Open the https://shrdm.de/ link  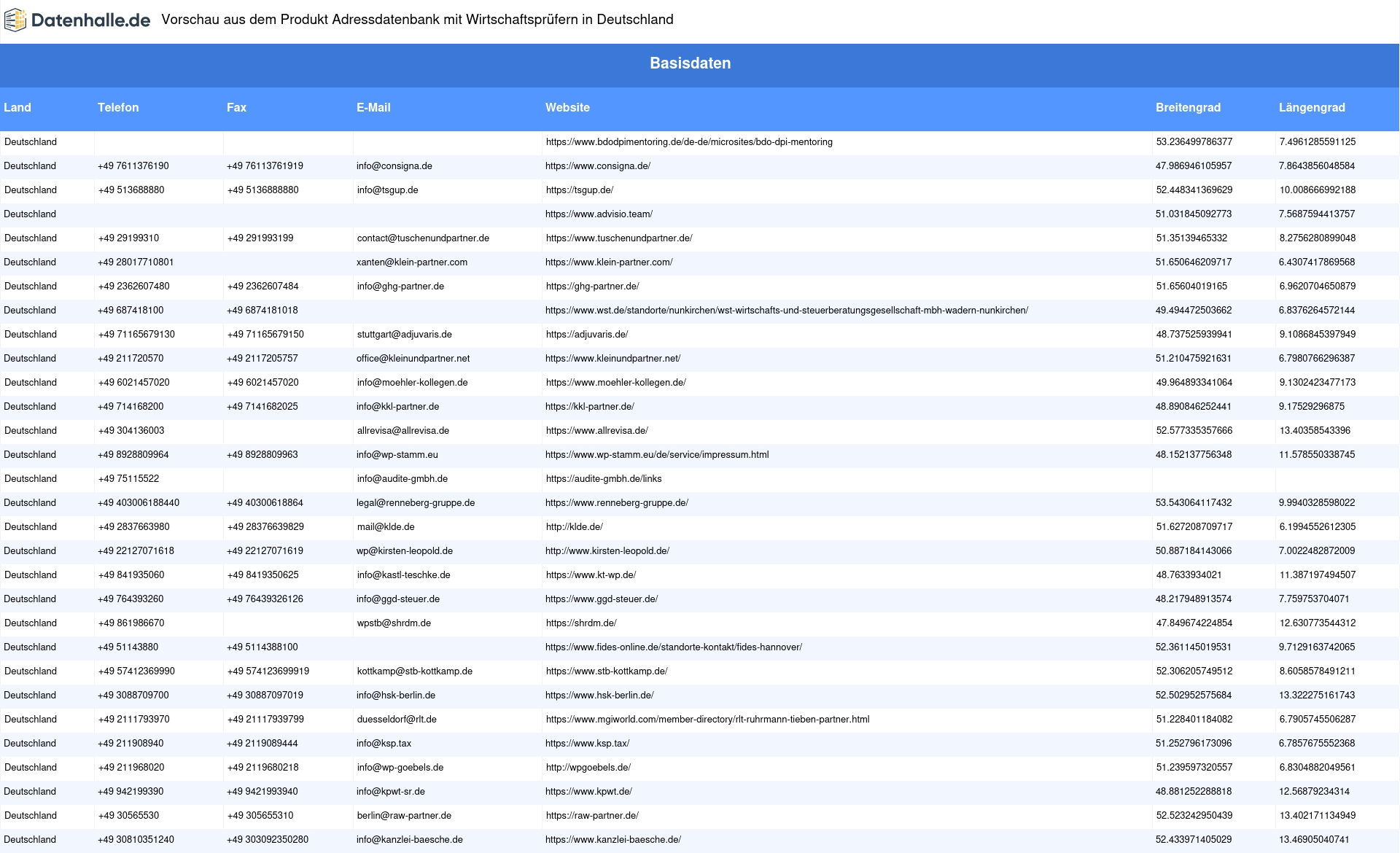click(x=581, y=623)
